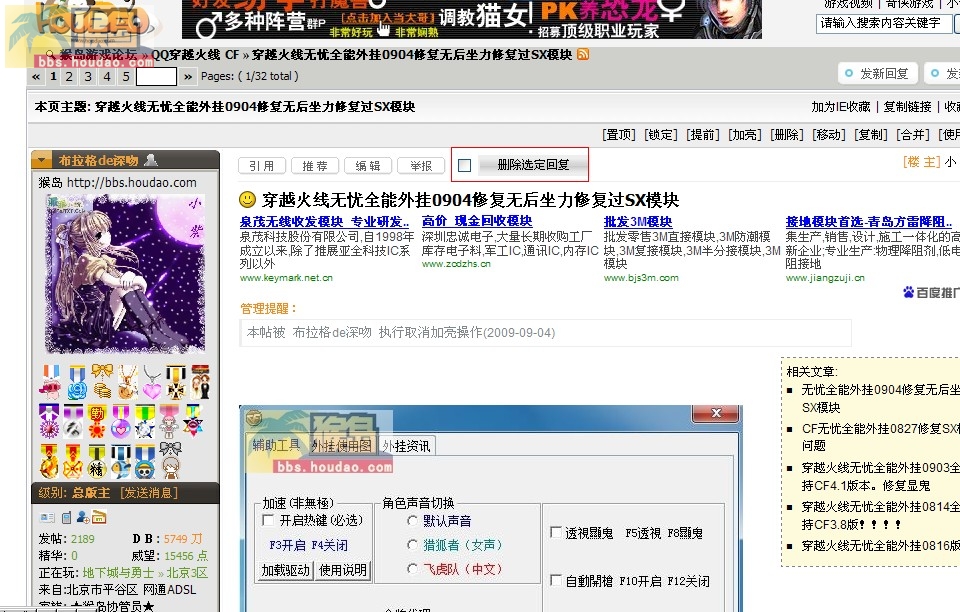Focus the 请输入搜索内容关键字 search field
Screen dimensions: 960x612
click(884, 23)
